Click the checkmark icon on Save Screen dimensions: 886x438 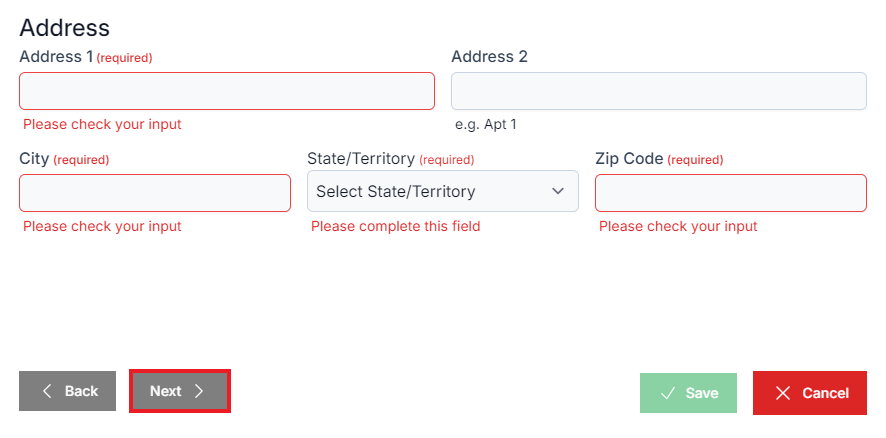click(668, 393)
